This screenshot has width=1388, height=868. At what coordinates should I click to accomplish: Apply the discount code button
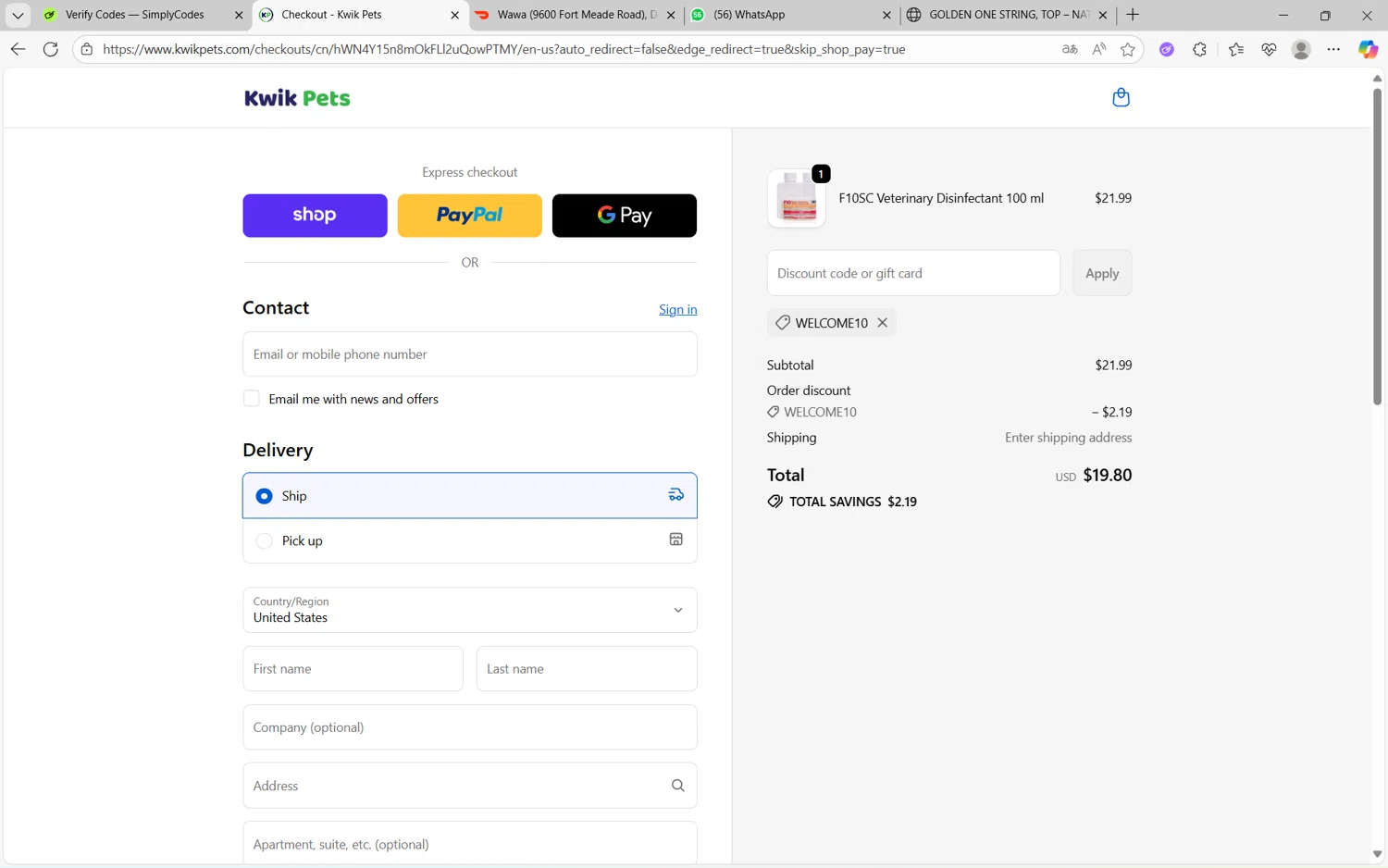pos(1102,273)
